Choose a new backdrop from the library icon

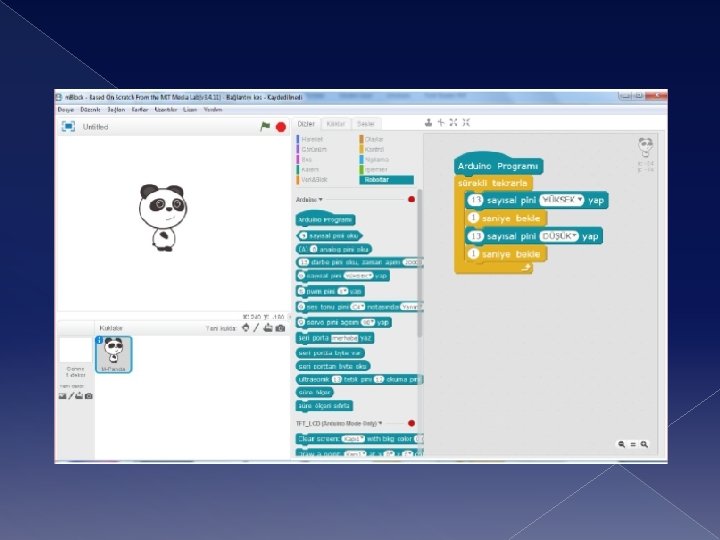pyautogui.click(x=62, y=396)
